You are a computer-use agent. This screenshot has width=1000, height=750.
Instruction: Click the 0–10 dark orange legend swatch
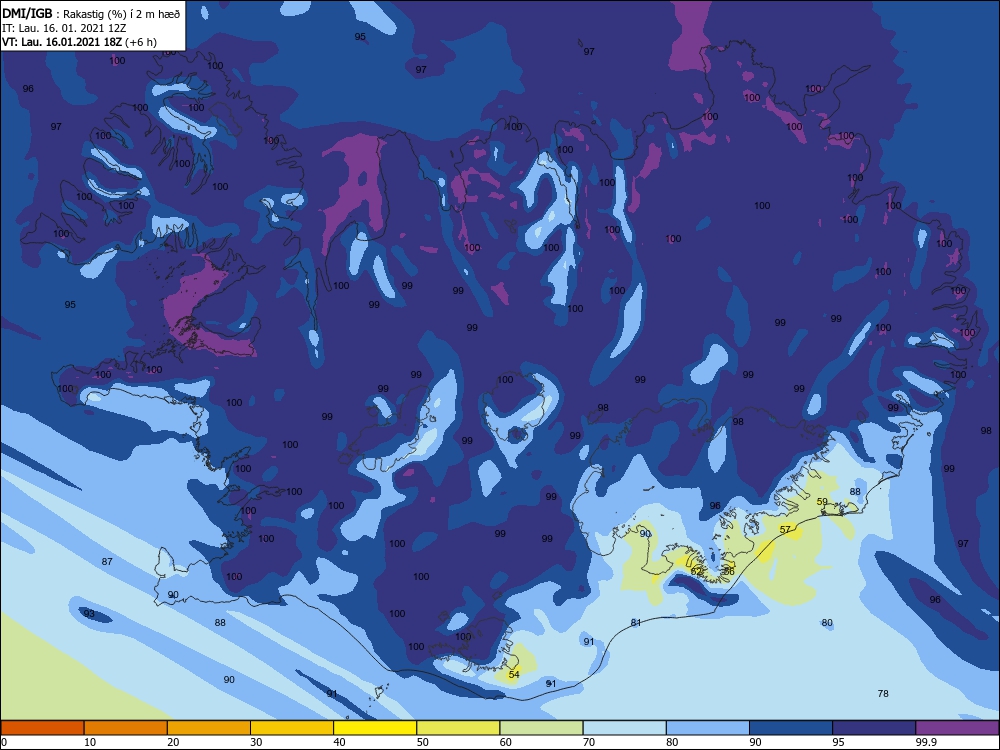click(x=43, y=728)
